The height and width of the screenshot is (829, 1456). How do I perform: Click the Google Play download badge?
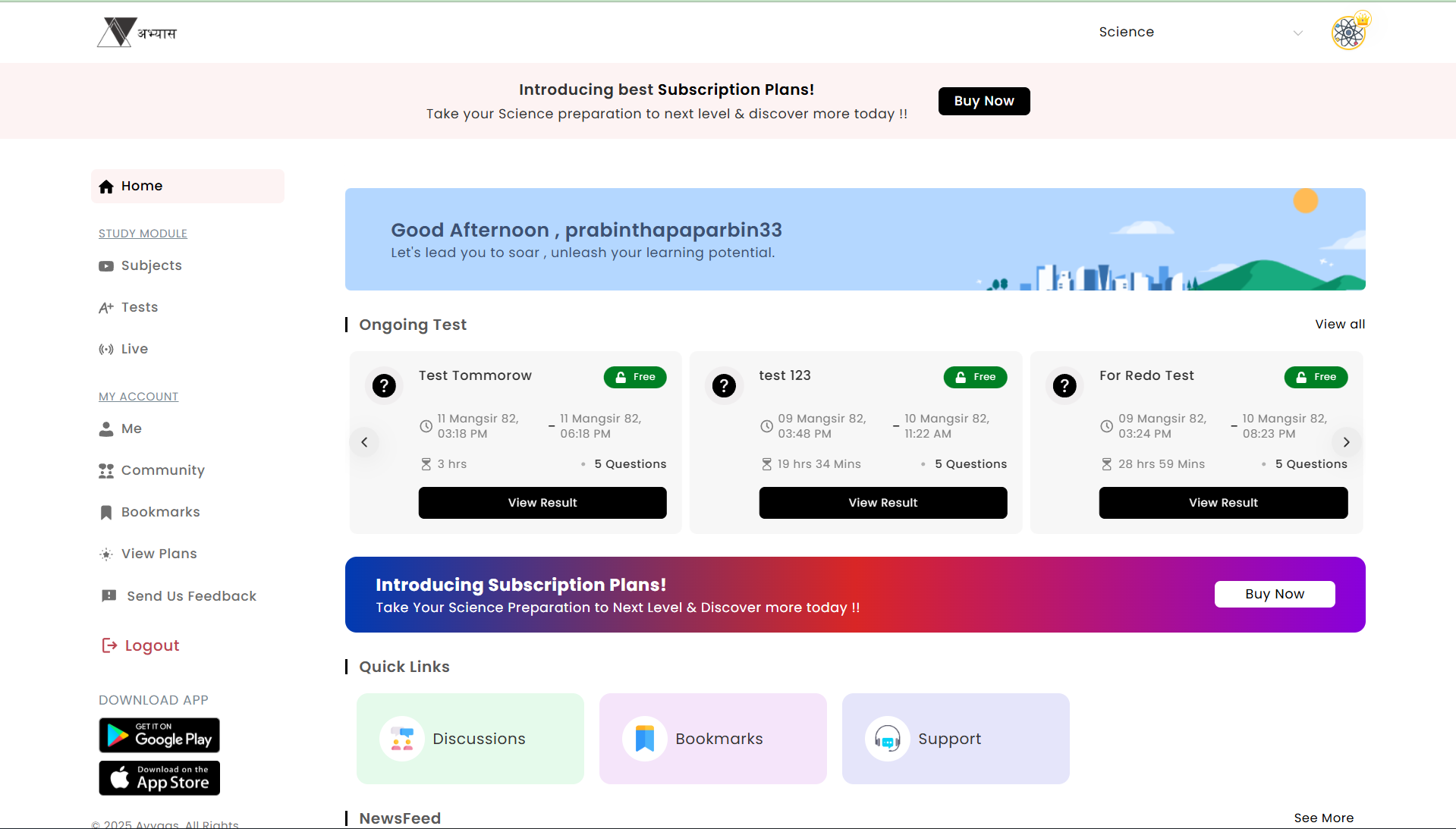click(159, 735)
